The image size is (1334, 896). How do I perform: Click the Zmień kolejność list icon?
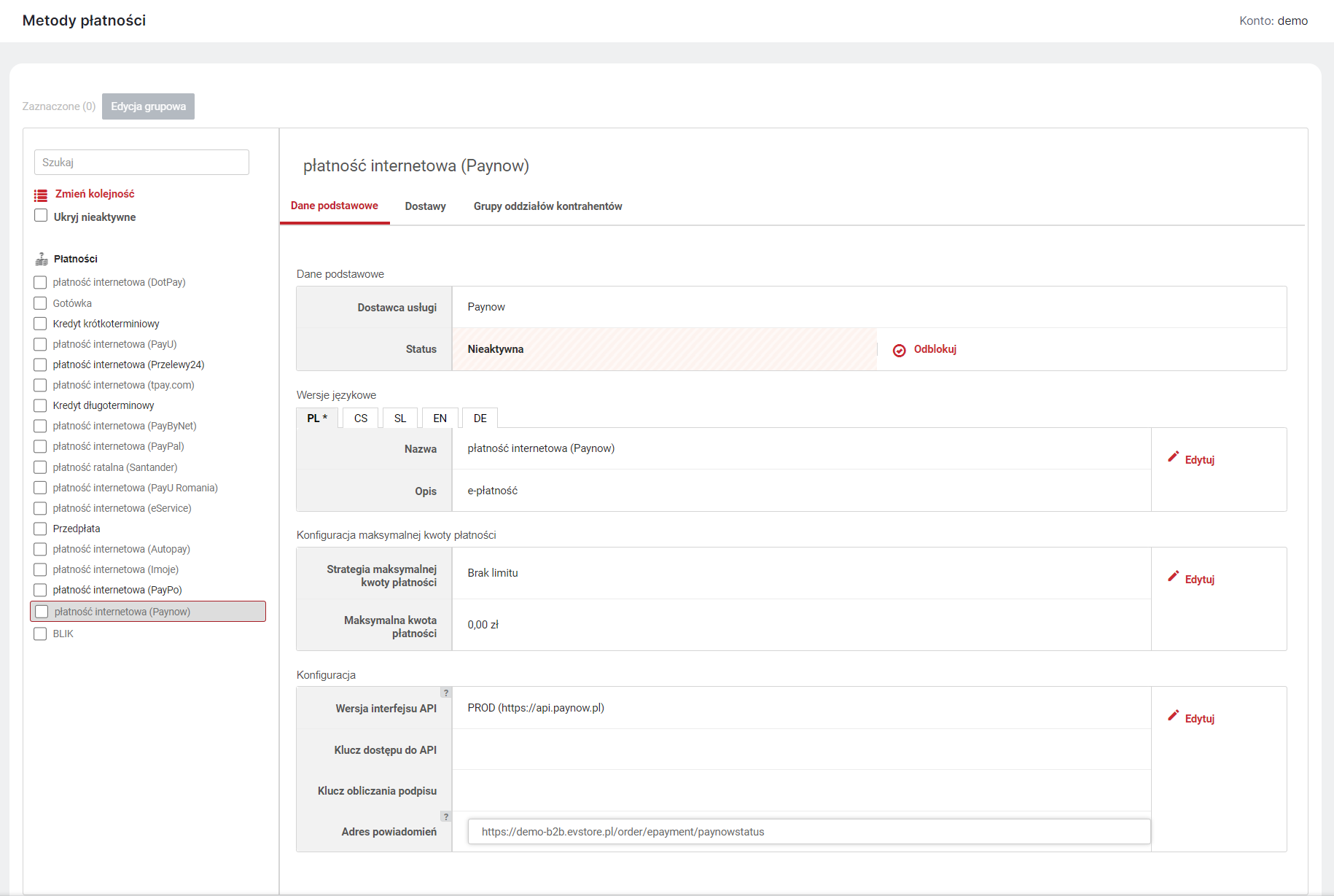point(41,195)
